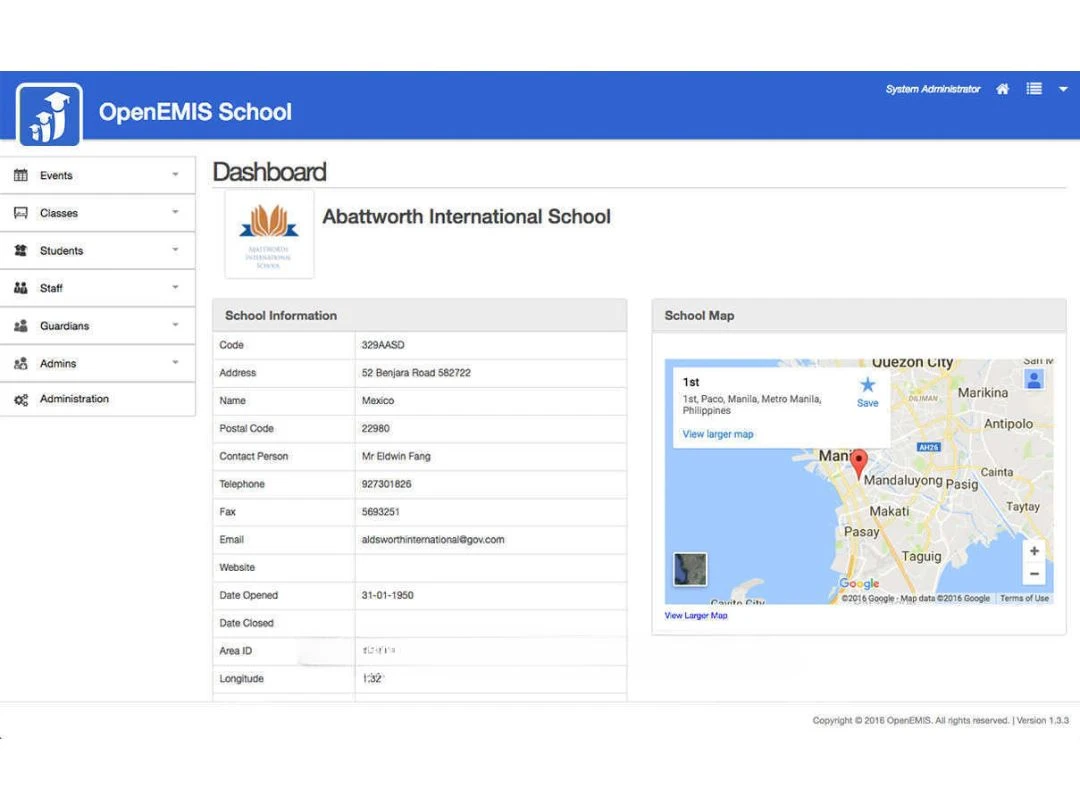This screenshot has width=1080, height=810.
Task: Click the Classes board icon
Action: (21, 213)
